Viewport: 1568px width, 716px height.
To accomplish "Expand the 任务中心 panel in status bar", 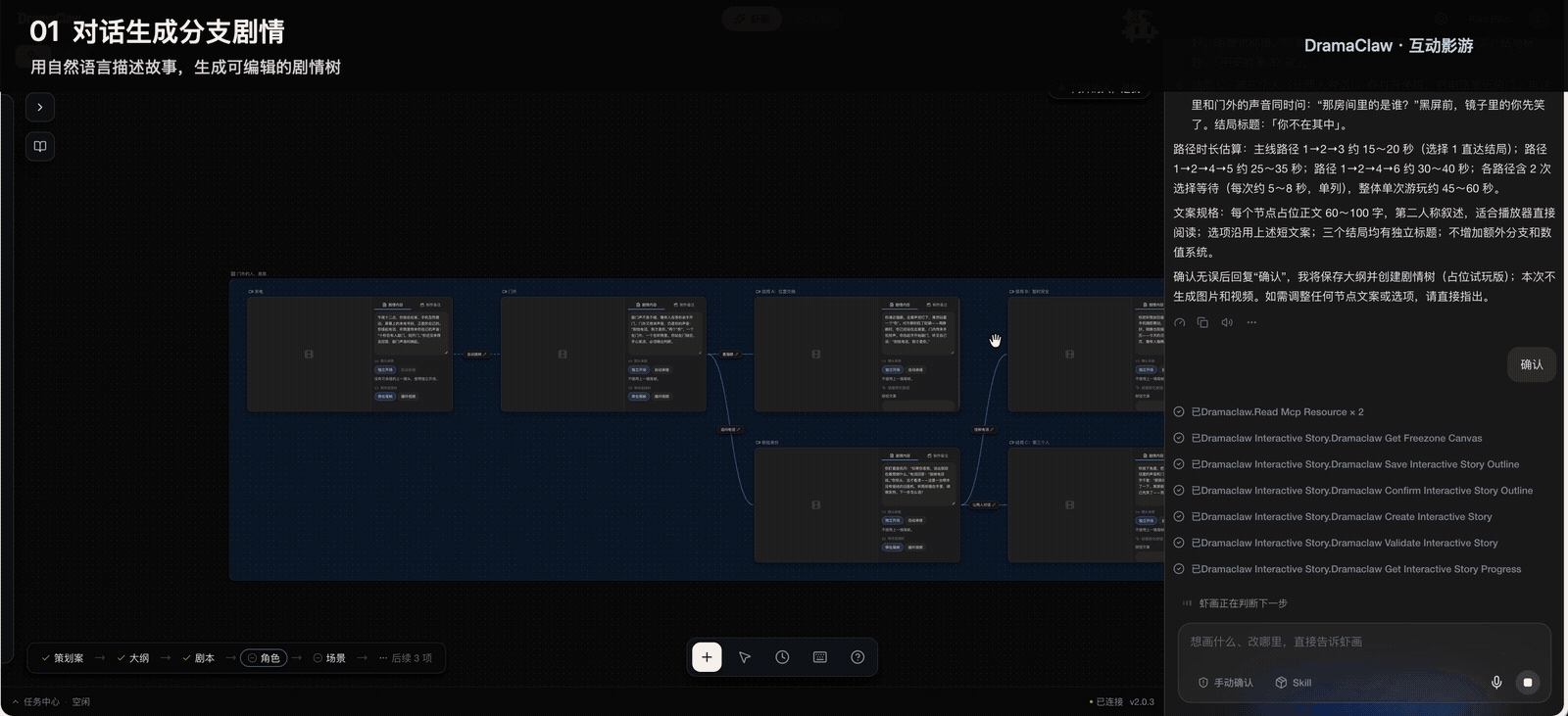I will (36, 702).
